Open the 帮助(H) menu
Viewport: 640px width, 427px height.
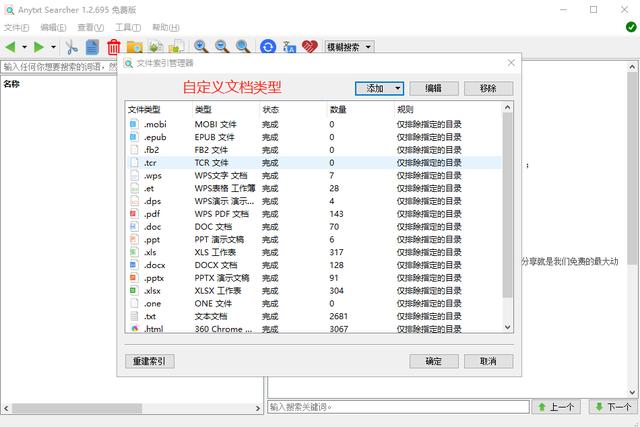(x=166, y=27)
